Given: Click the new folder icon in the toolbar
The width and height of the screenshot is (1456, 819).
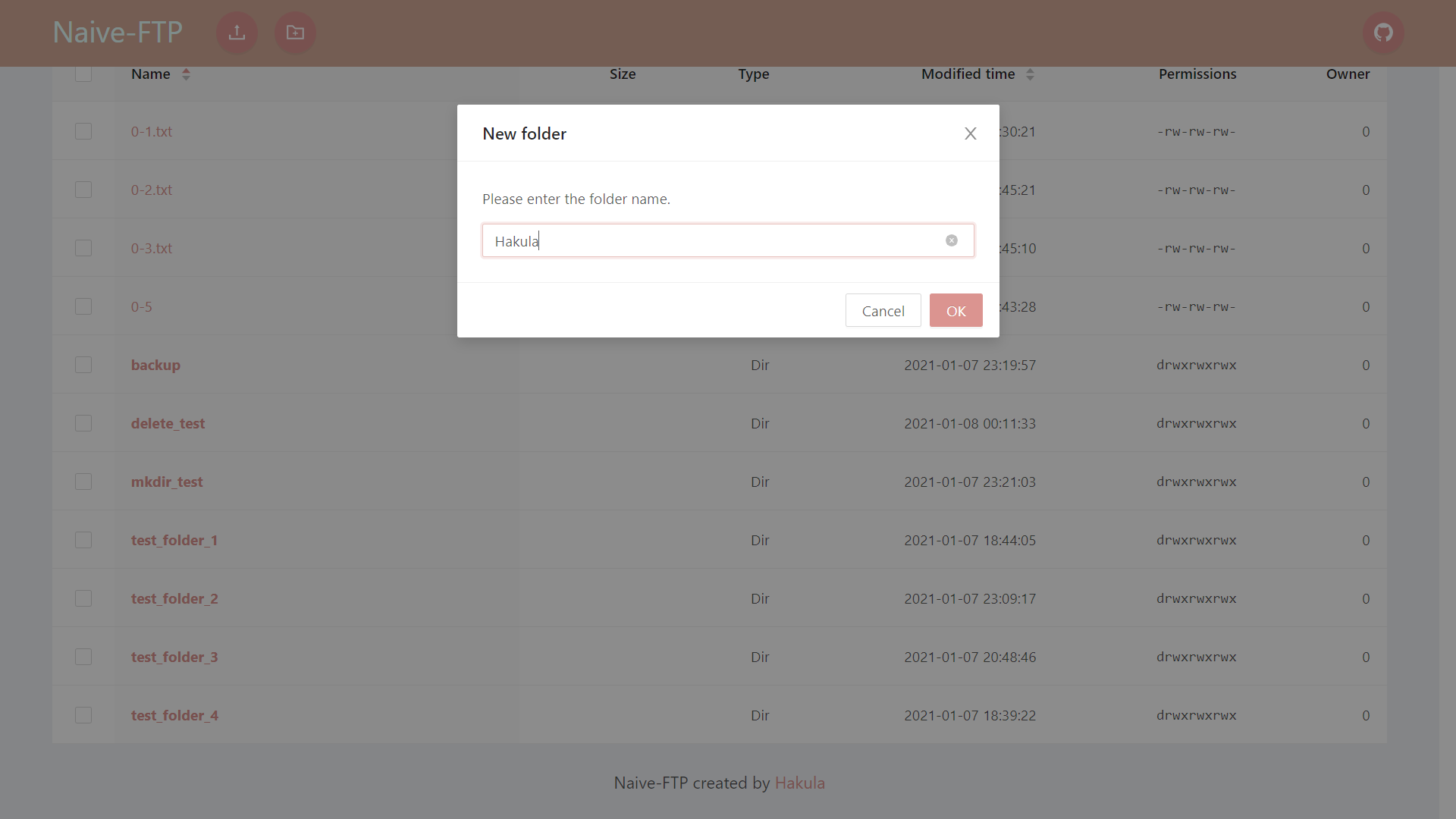Looking at the screenshot, I should 294,33.
